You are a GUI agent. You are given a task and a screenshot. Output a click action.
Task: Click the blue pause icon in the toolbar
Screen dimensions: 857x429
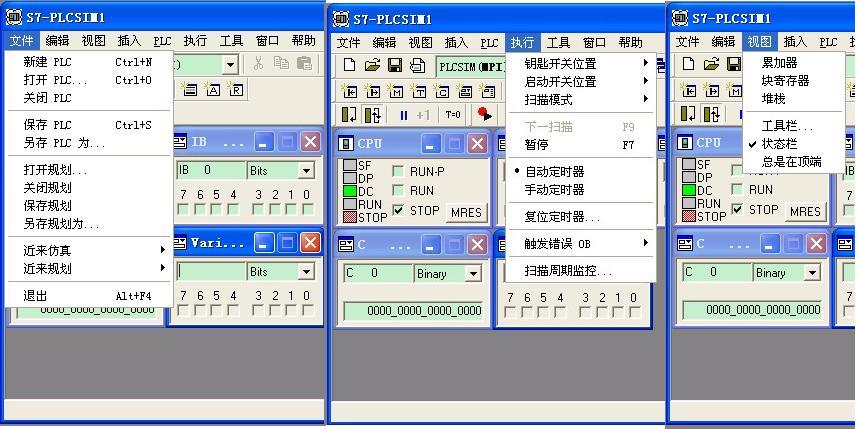click(404, 115)
